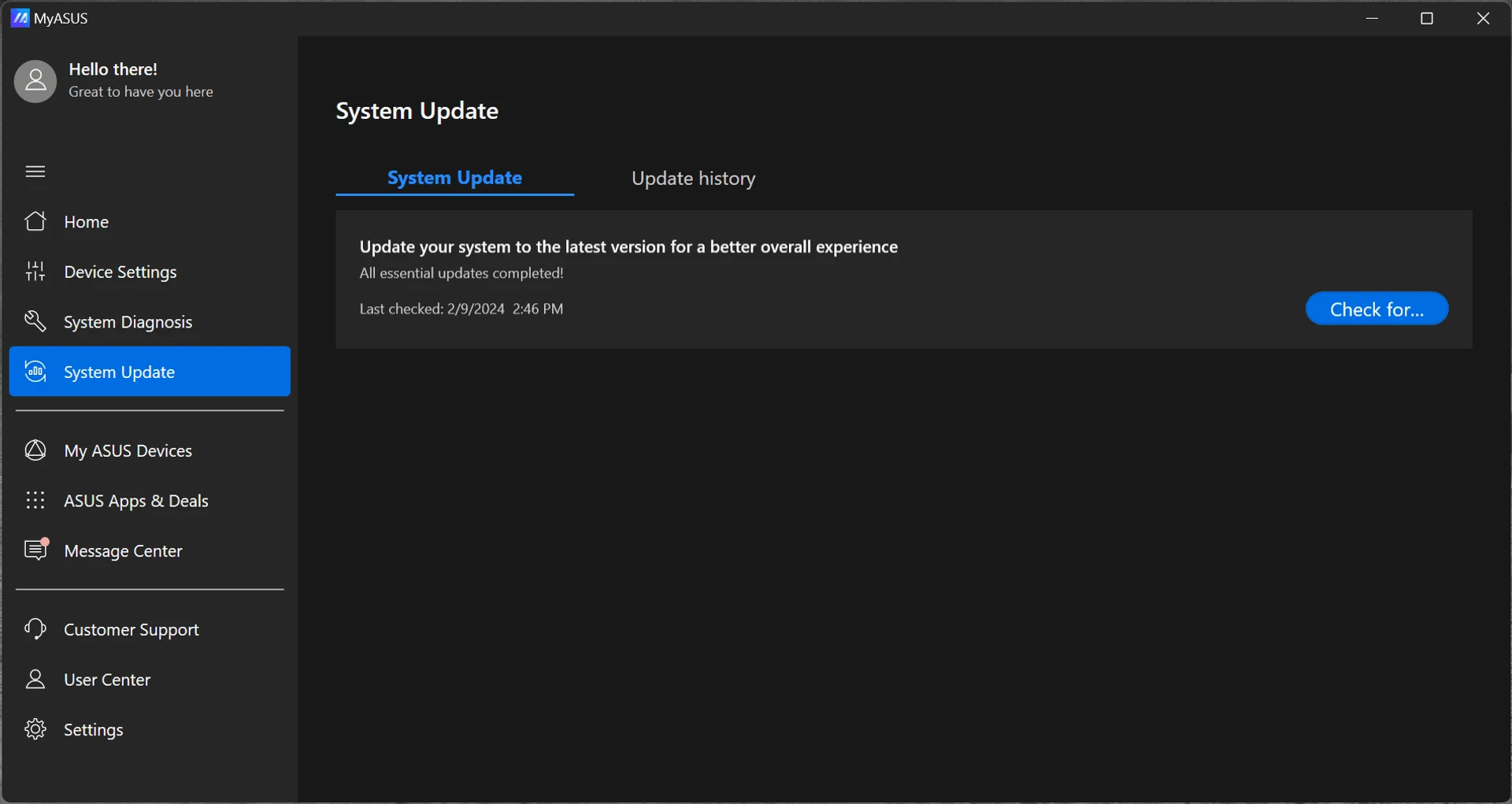Click Great to have you here text
The height and width of the screenshot is (804, 1512).
pyautogui.click(x=141, y=91)
